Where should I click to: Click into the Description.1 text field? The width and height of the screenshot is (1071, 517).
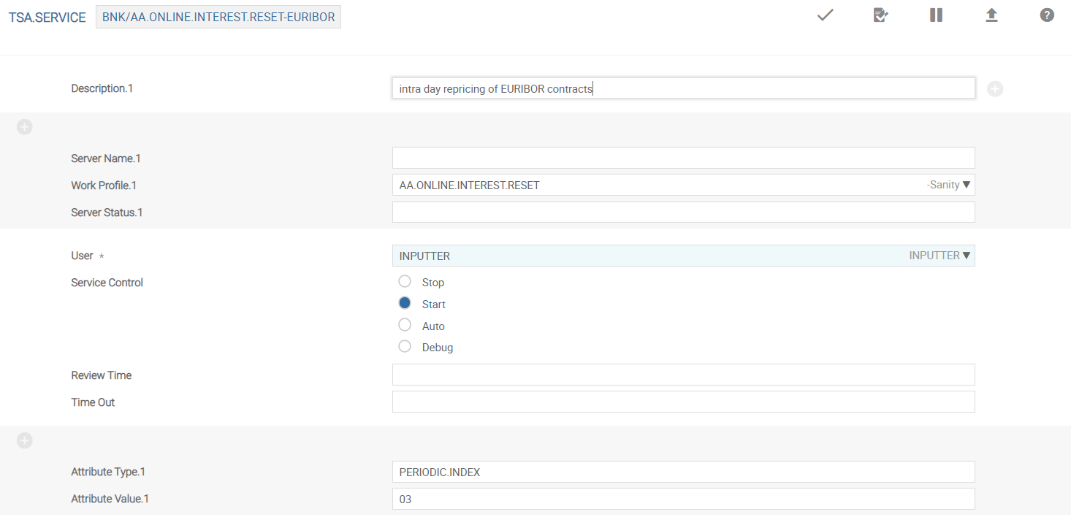click(683, 89)
